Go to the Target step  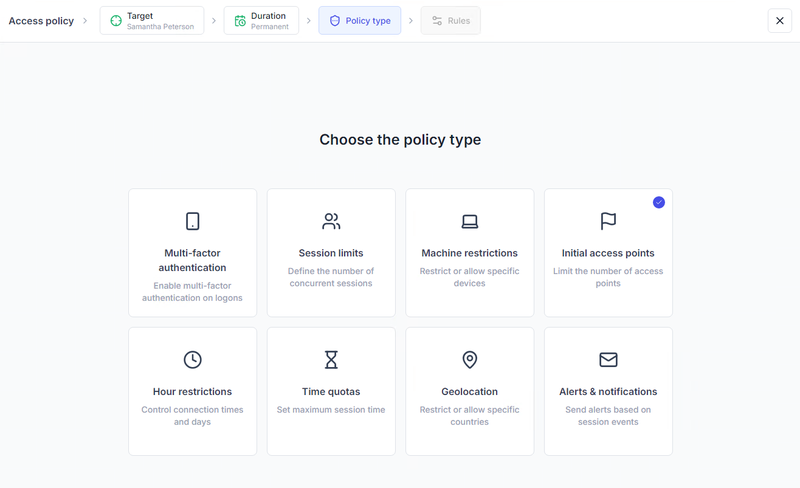(x=152, y=21)
